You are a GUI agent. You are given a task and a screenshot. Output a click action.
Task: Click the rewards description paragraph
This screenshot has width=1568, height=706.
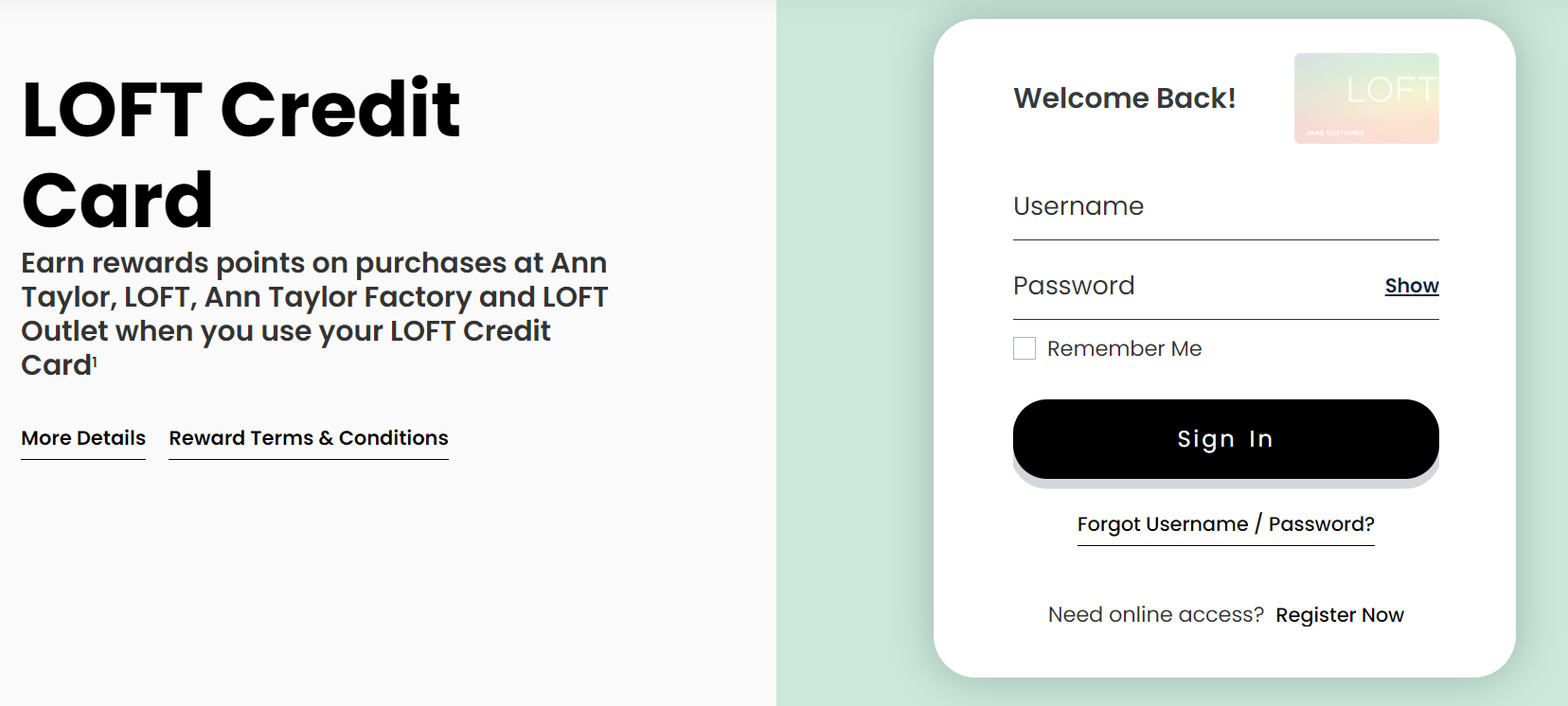click(312, 312)
